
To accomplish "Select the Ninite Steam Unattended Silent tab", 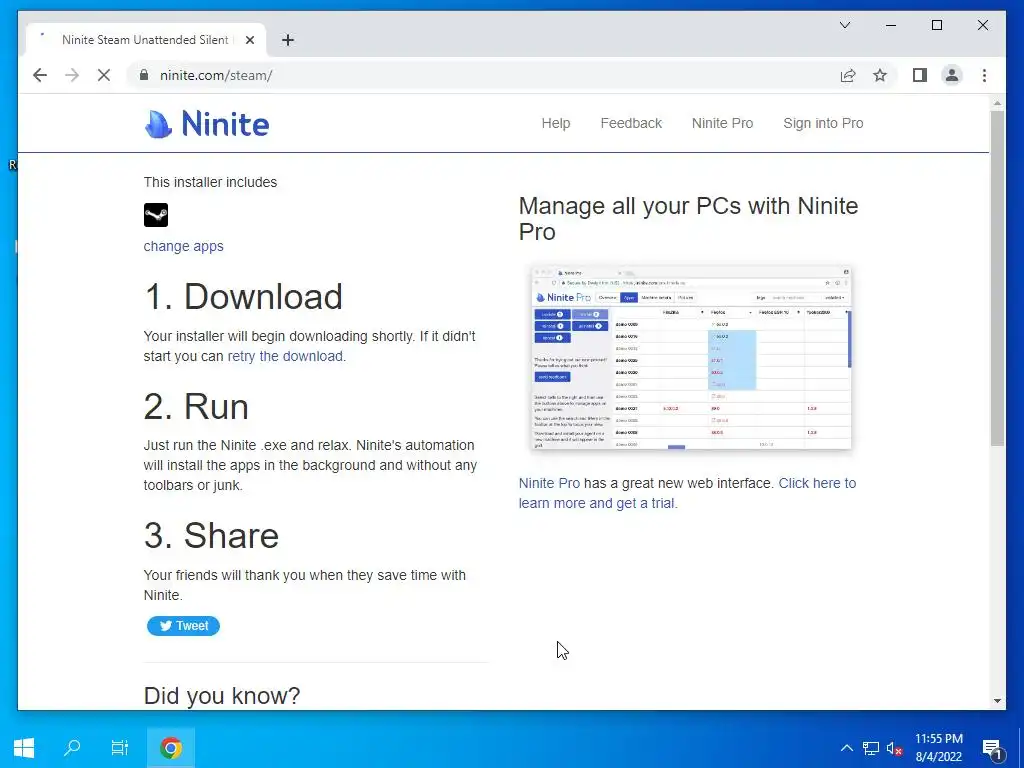I will coord(146,40).
